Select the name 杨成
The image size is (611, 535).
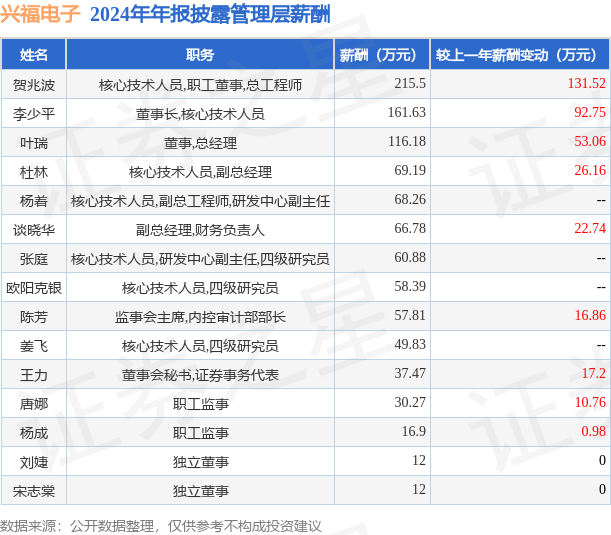click(34, 433)
